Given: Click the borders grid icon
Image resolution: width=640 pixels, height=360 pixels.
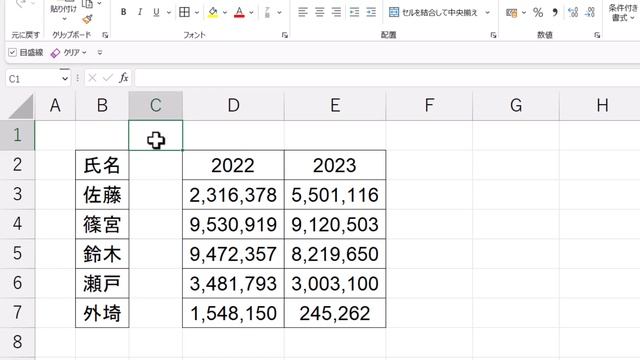Looking at the screenshot, I should [184, 12].
